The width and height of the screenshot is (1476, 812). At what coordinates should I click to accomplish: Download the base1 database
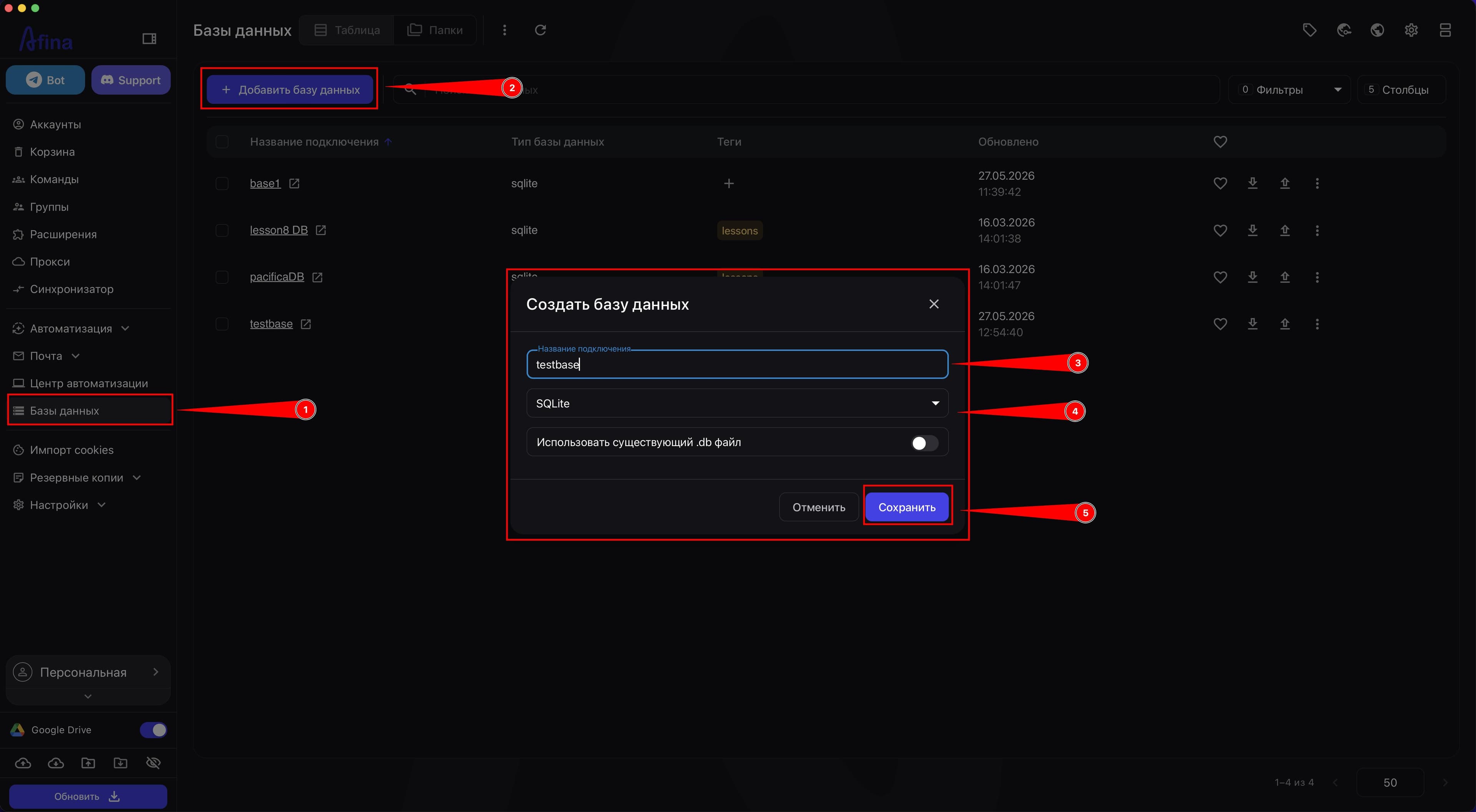tap(1253, 183)
